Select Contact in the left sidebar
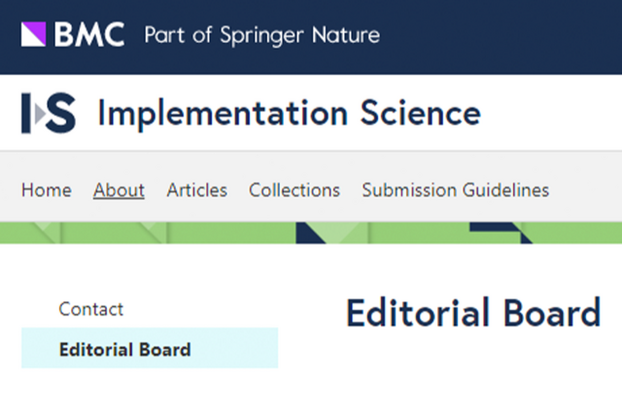The width and height of the screenshot is (622, 415). tap(91, 309)
